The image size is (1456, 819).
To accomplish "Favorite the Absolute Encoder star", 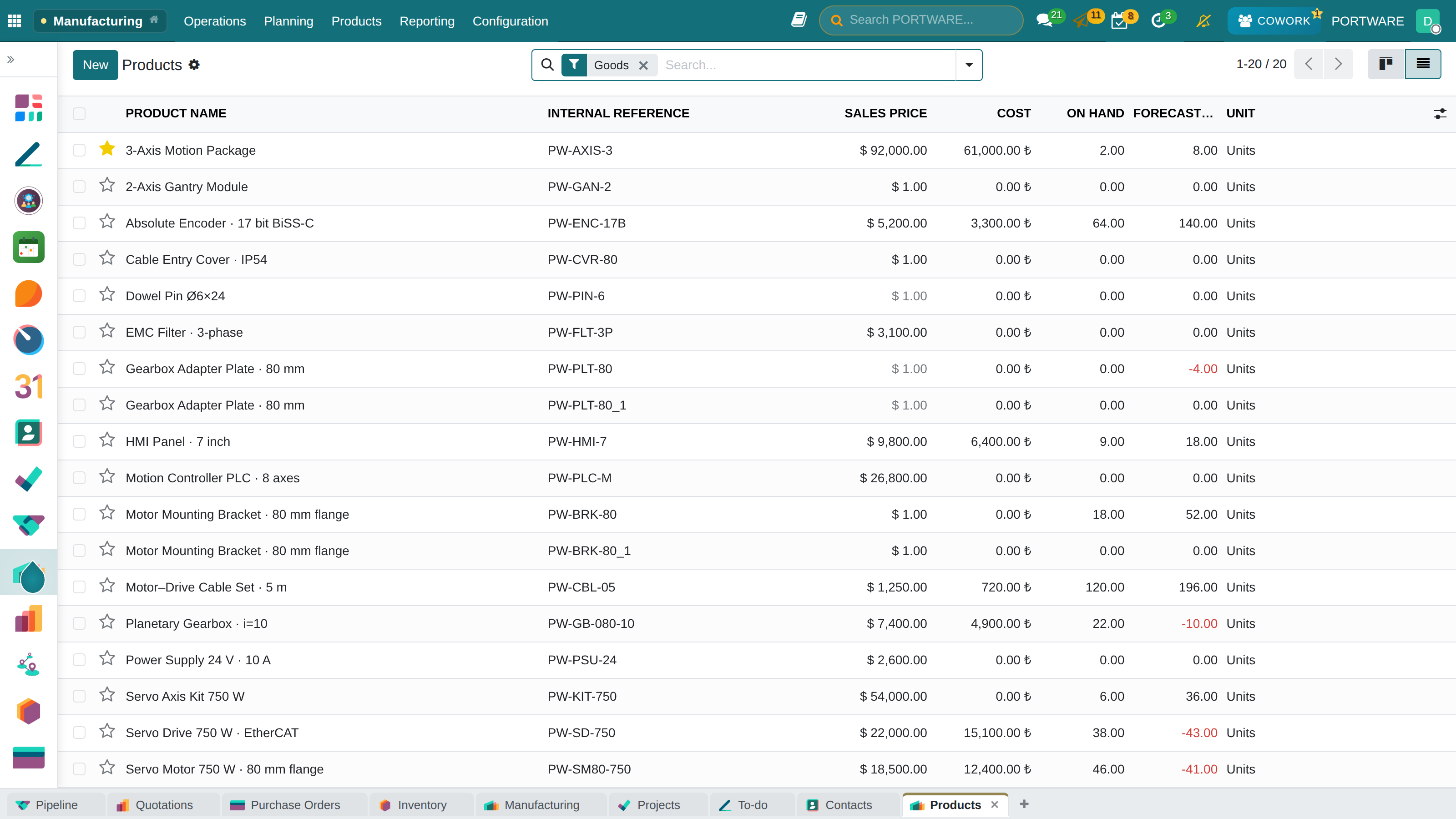I will pyautogui.click(x=107, y=222).
